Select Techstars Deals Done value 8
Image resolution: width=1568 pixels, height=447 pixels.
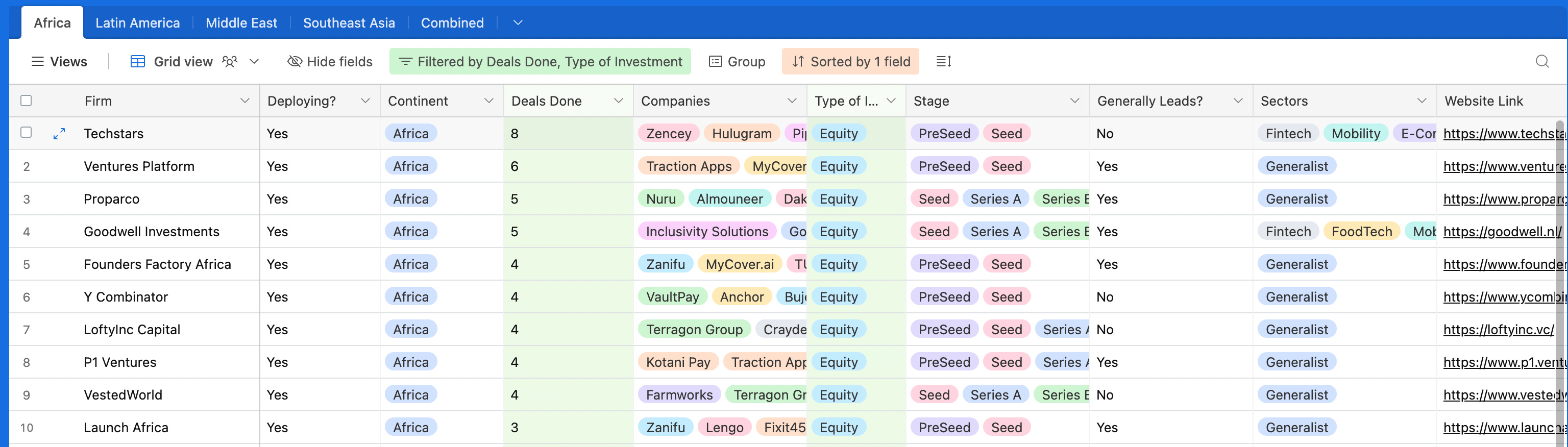coord(568,134)
